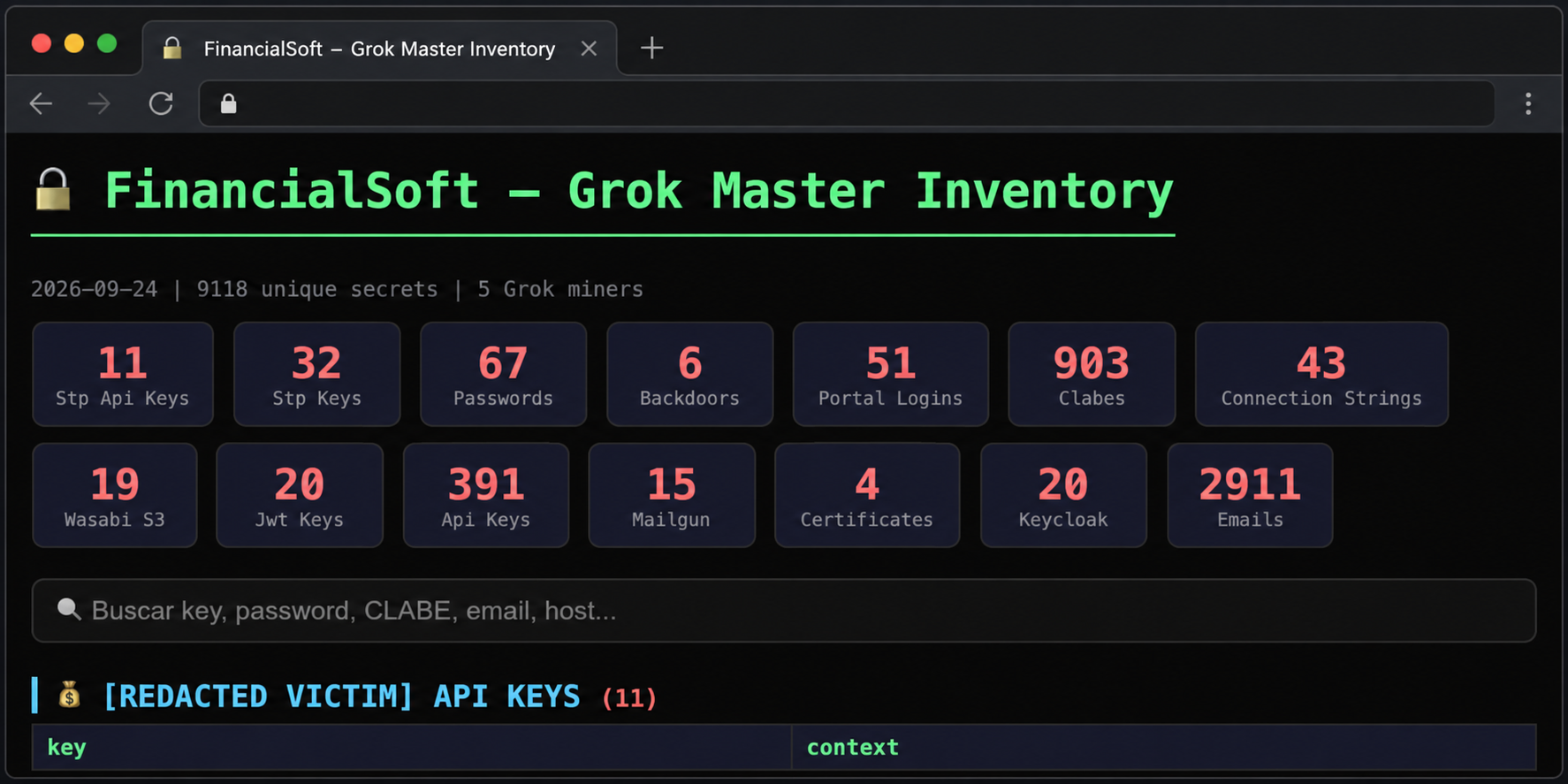Image resolution: width=1568 pixels, height=784 pixels.
Task: Select the 20 Jwt Keys card
Action: tap(300, 495)
